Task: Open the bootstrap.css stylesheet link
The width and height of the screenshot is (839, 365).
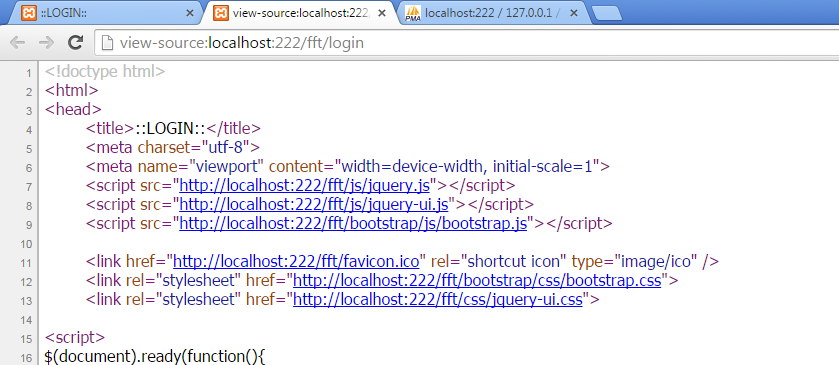Action: pos(477,280)
